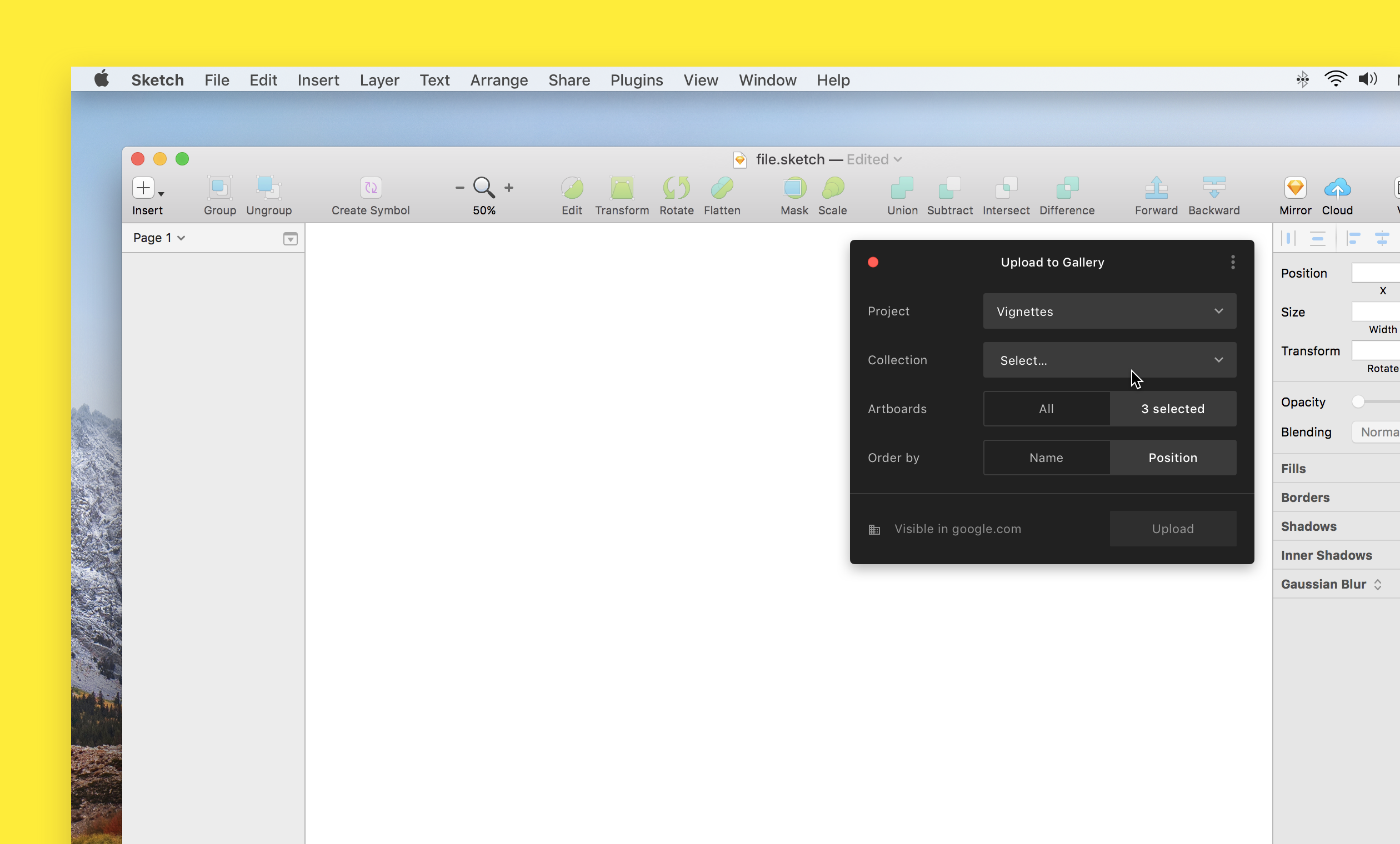
Task: Open the Insert dropdown arrow
Action: (161, 194)
